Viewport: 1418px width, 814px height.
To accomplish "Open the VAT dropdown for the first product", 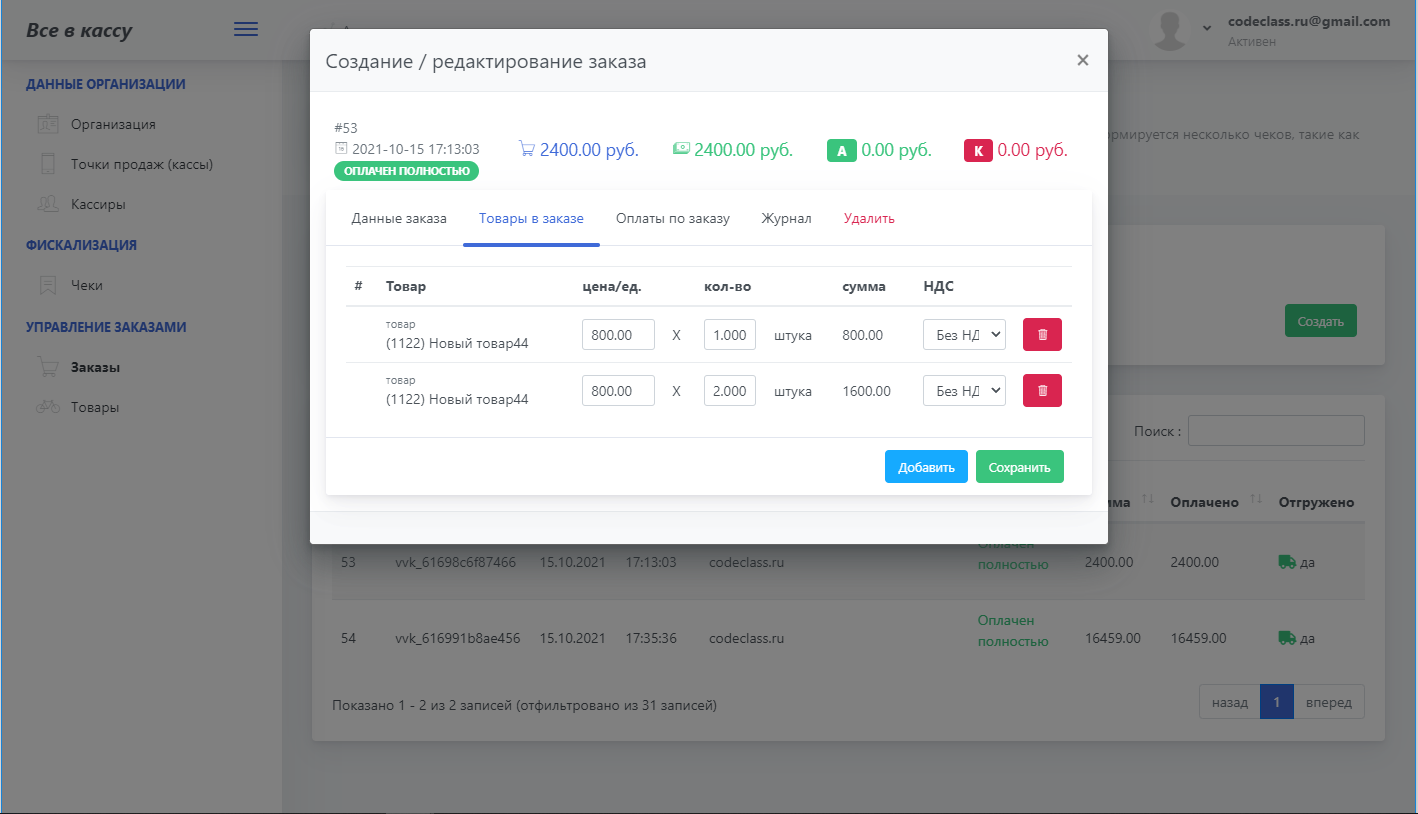I will pos(964,335).
